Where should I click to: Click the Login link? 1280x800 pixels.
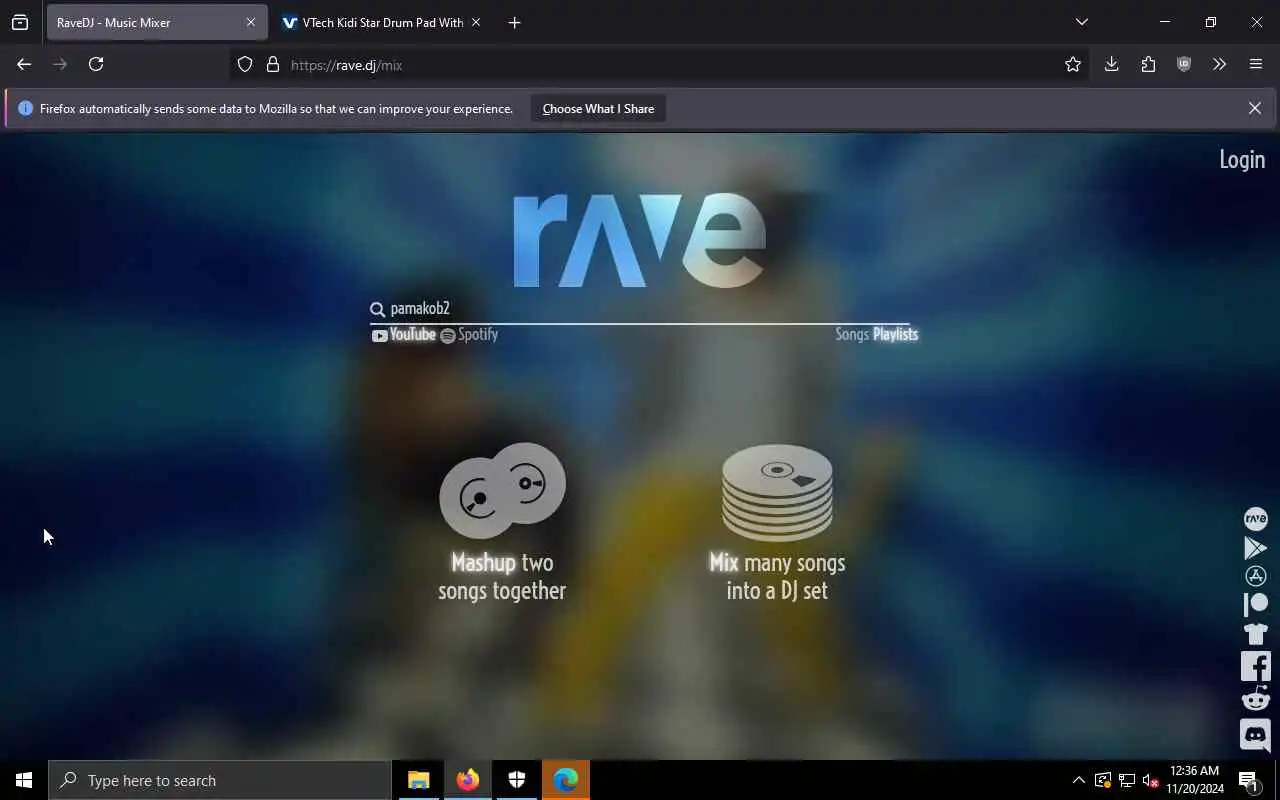[1242, 159]
